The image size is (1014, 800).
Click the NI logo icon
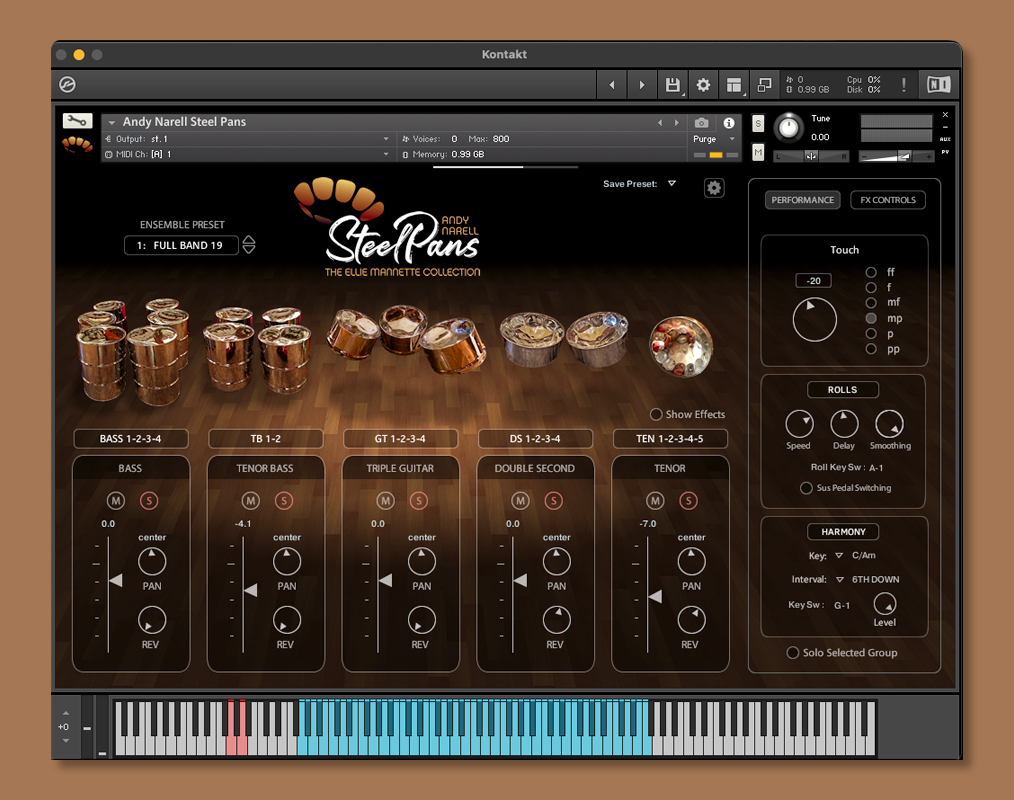pyautogui.click(x=938, y=85)
